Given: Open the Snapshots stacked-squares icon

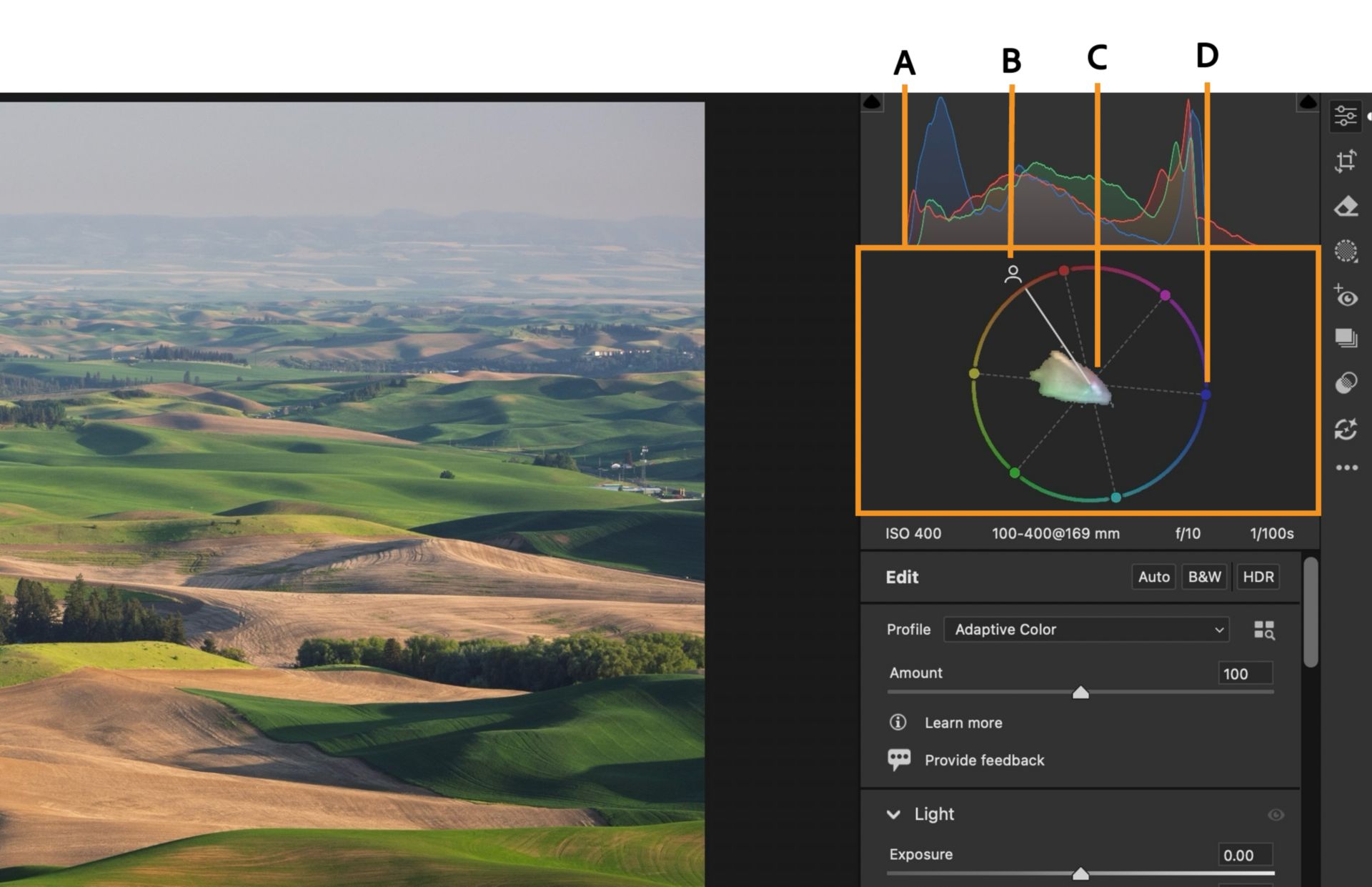Looking at the screenshot, I should point(1346,338).
